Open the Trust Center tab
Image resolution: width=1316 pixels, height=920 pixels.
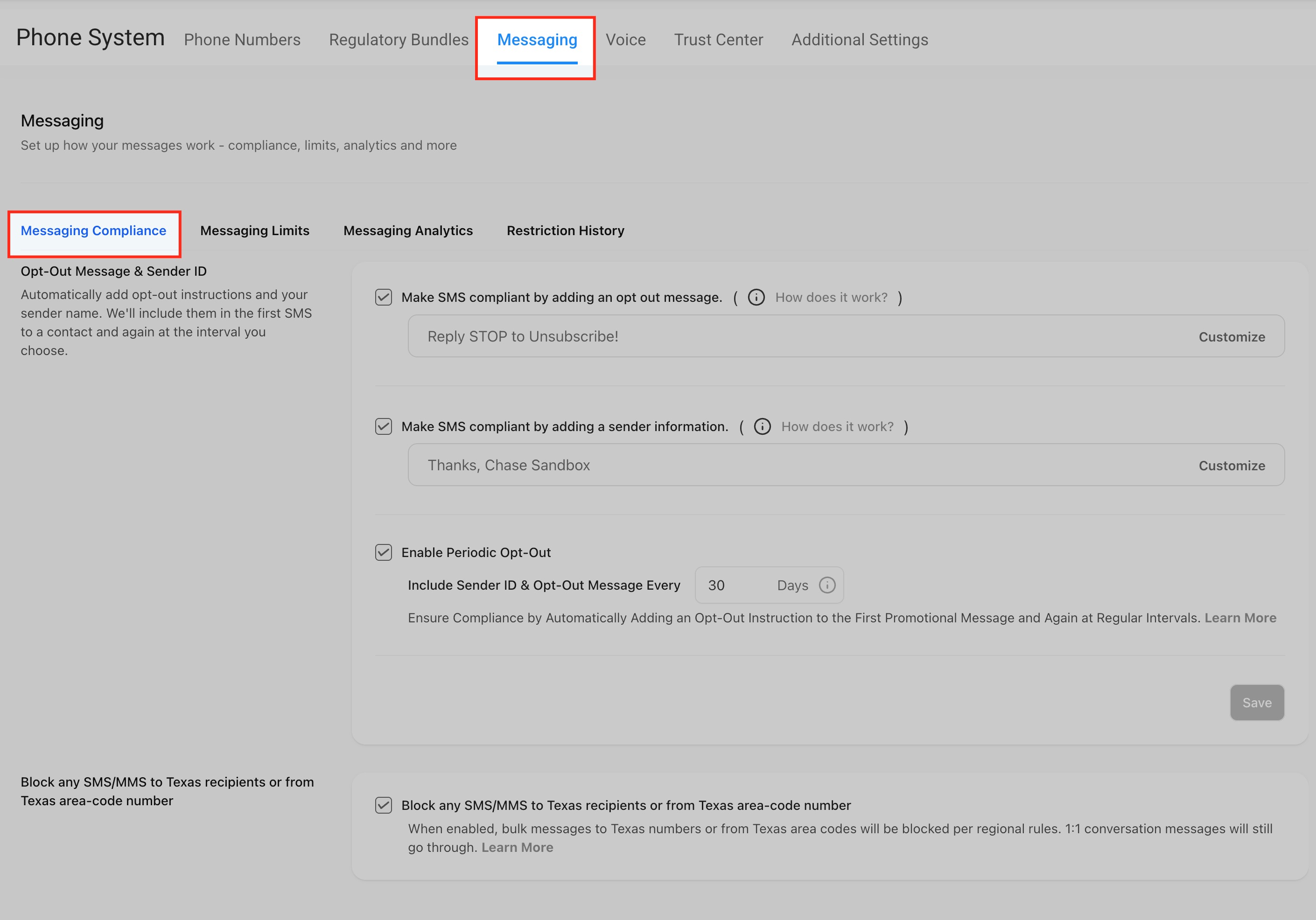(718, 40)
